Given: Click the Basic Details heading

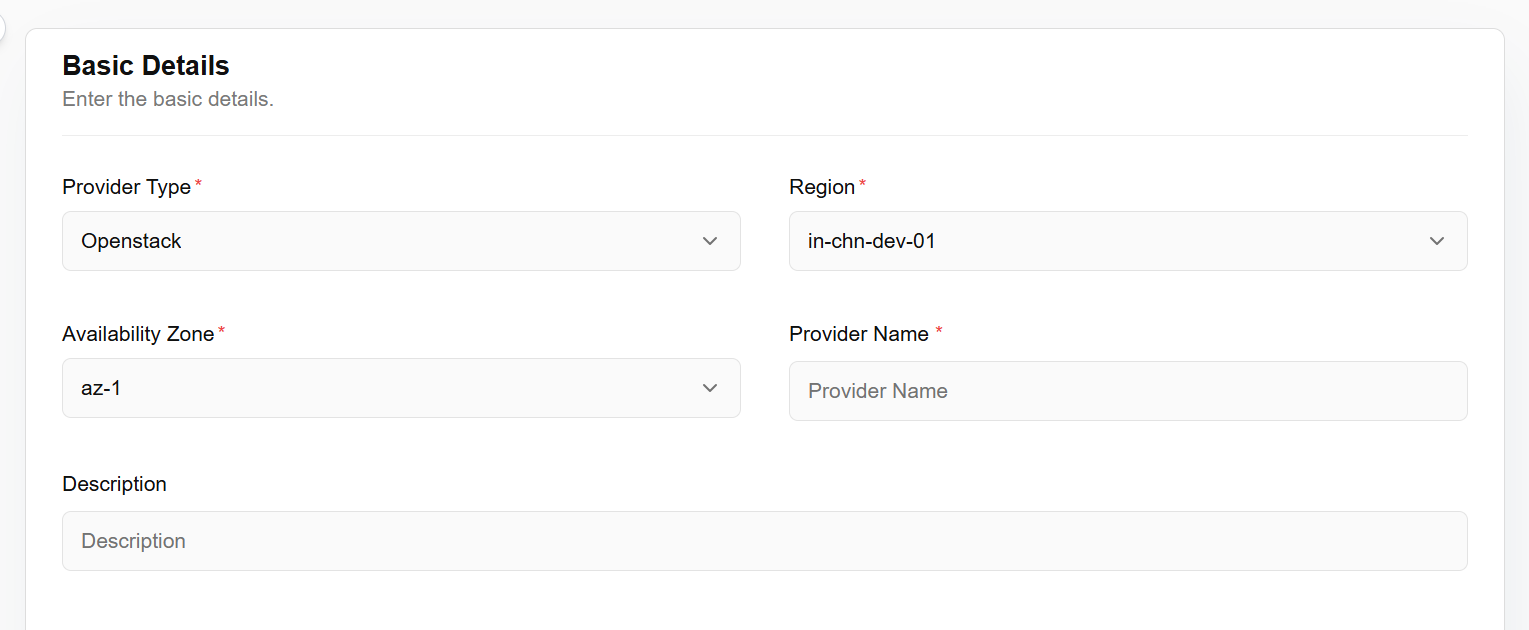Looking at the screenshot, I should [146, 66].
